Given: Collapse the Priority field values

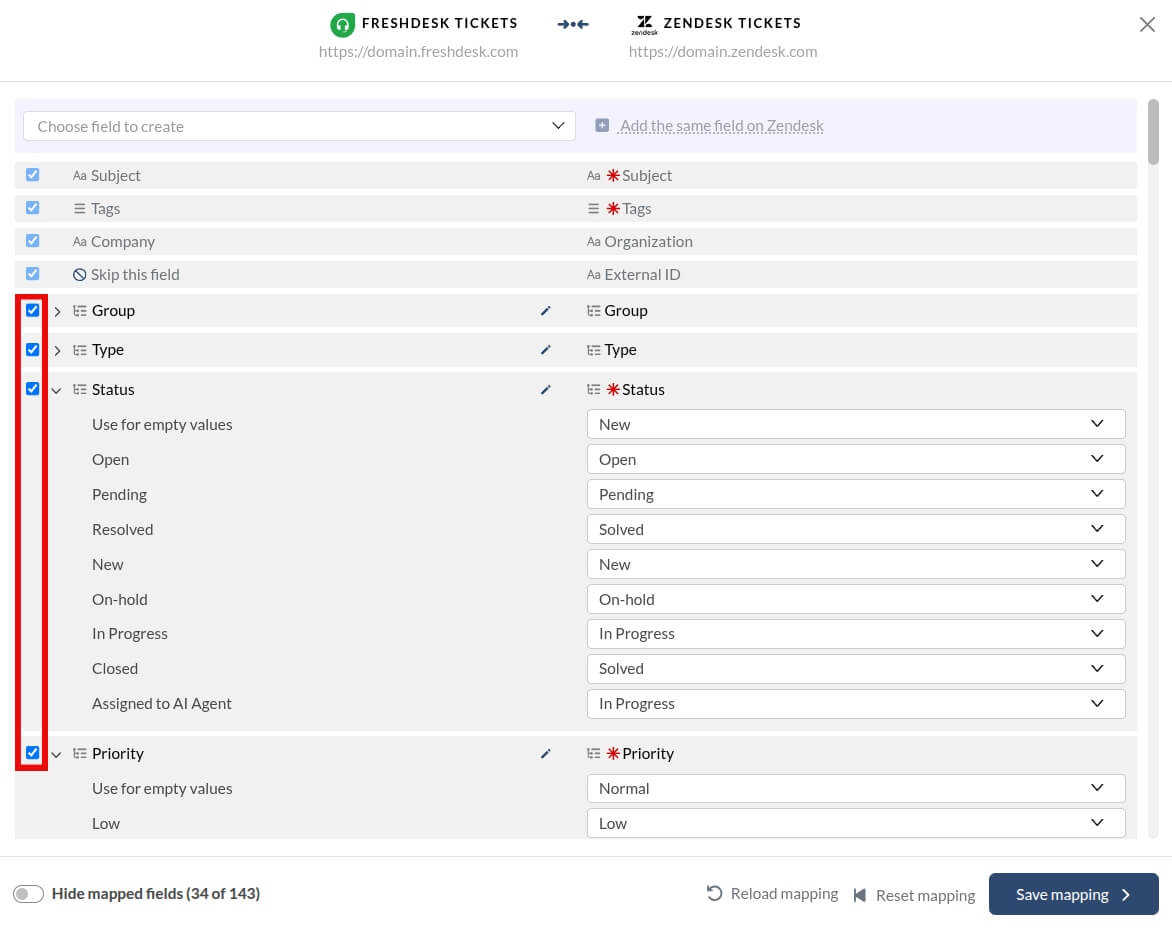Looking at the screenshot, I should point(57,755).
